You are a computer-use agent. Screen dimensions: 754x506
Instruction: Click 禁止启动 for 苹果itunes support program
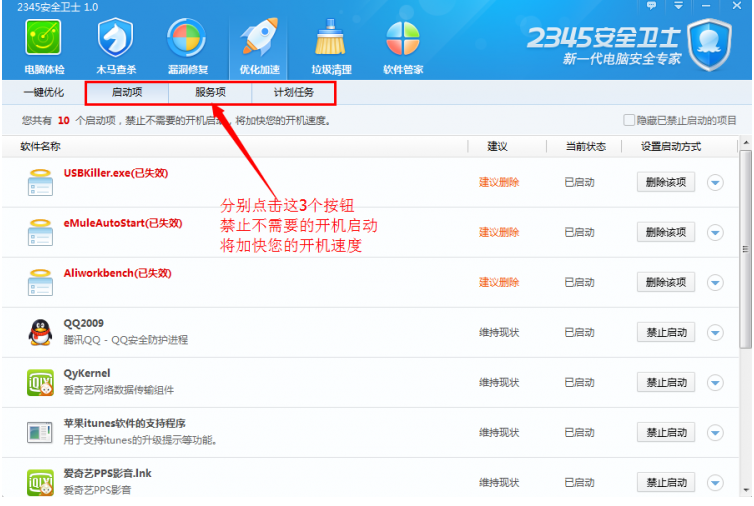666,432
